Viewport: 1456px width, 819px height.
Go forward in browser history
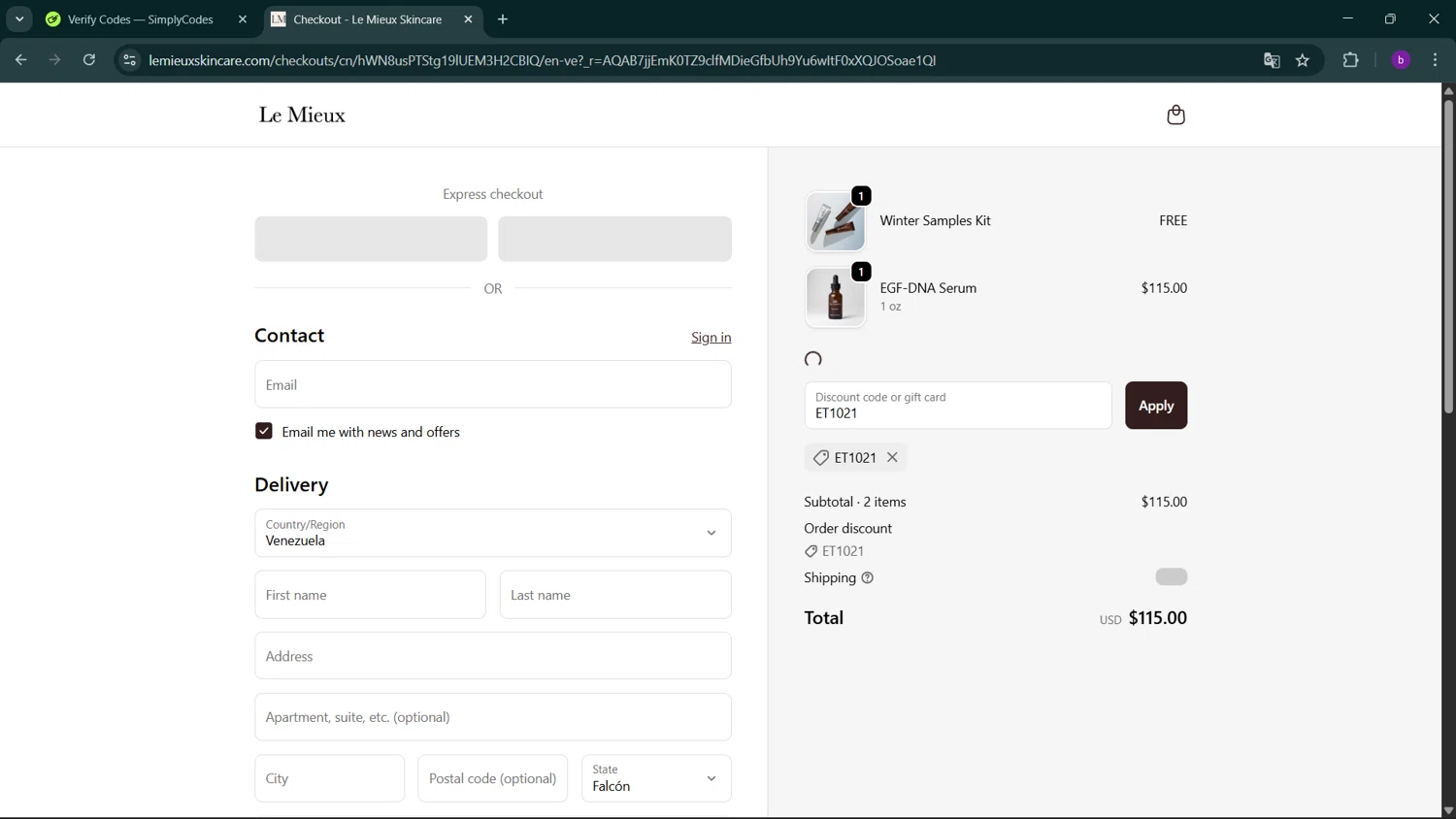(x=54, y=60)
